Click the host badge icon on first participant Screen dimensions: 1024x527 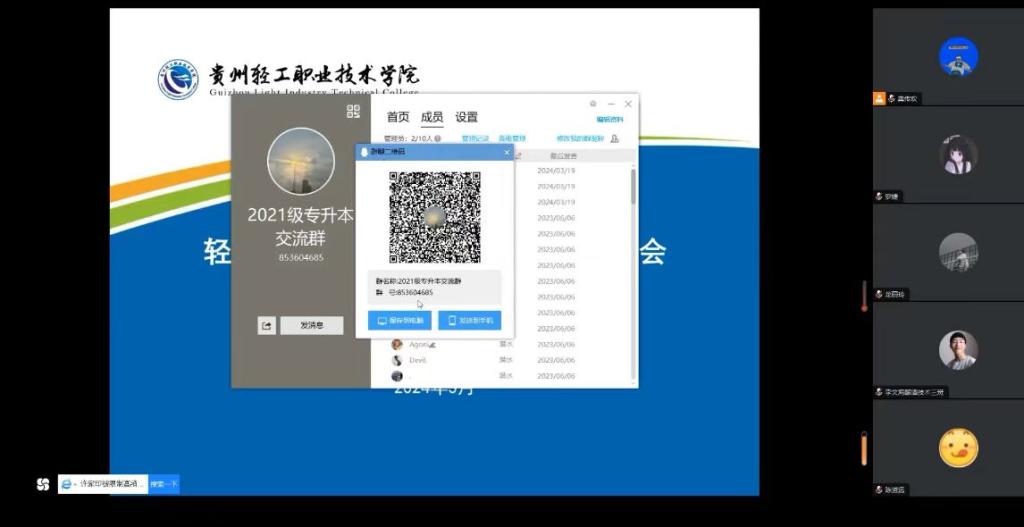pos(879,99)
